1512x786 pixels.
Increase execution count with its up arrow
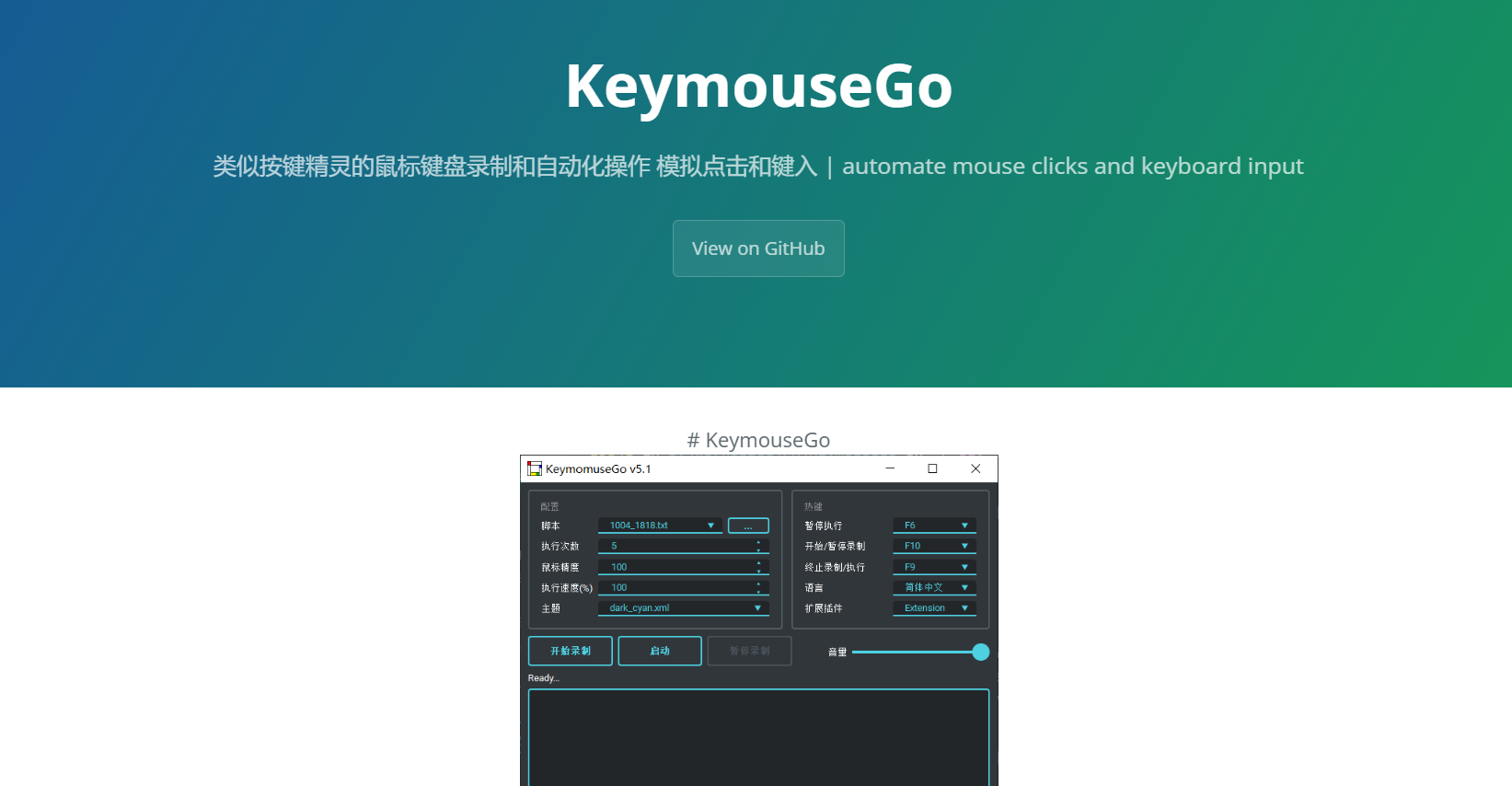pyautogui.click(x=758, y=542)
